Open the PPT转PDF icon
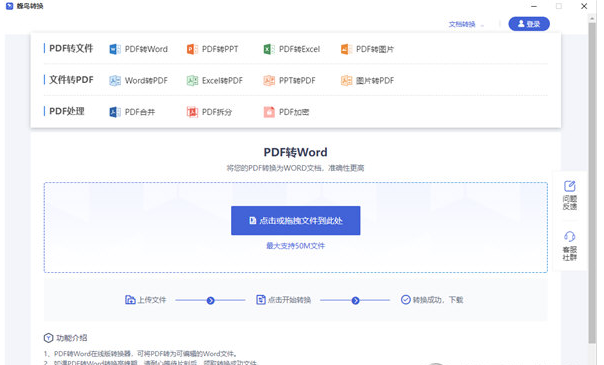 [x=269, y=80]
